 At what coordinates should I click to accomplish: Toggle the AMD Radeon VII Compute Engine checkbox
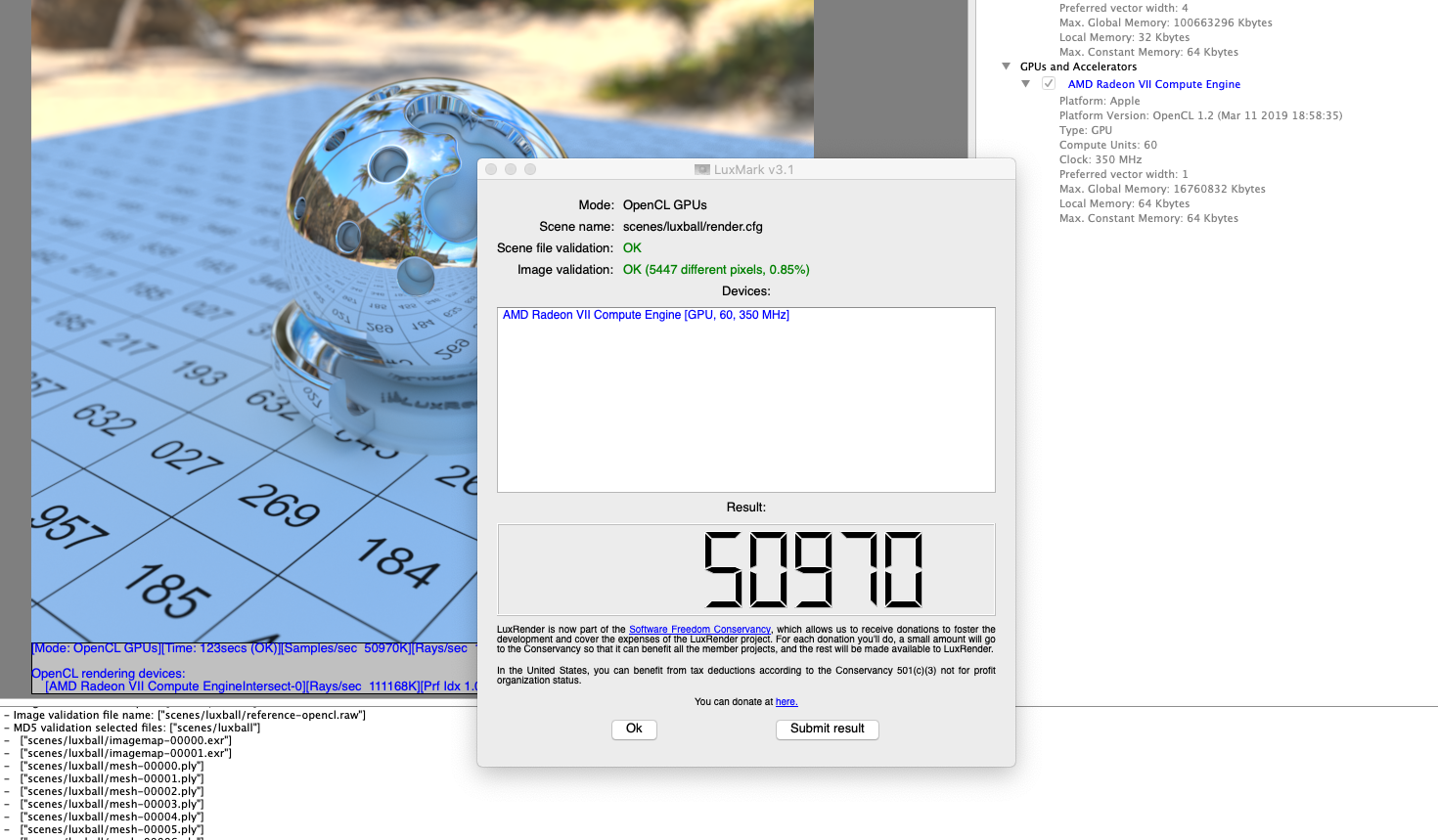(1049, 84)
